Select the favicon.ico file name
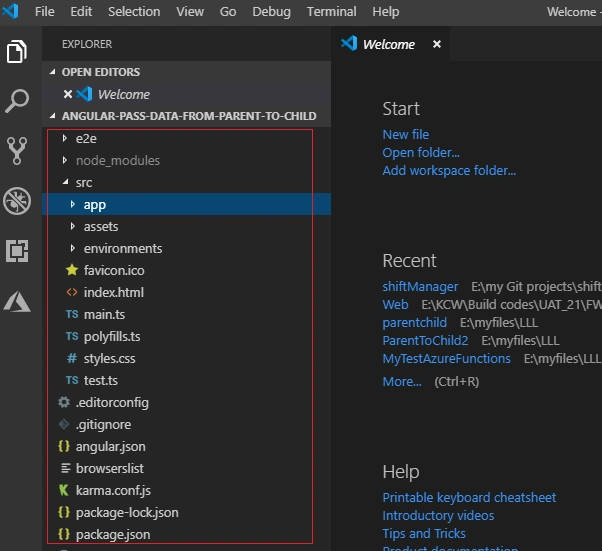Screen dimensions: 602x551 tap(114, 270)
